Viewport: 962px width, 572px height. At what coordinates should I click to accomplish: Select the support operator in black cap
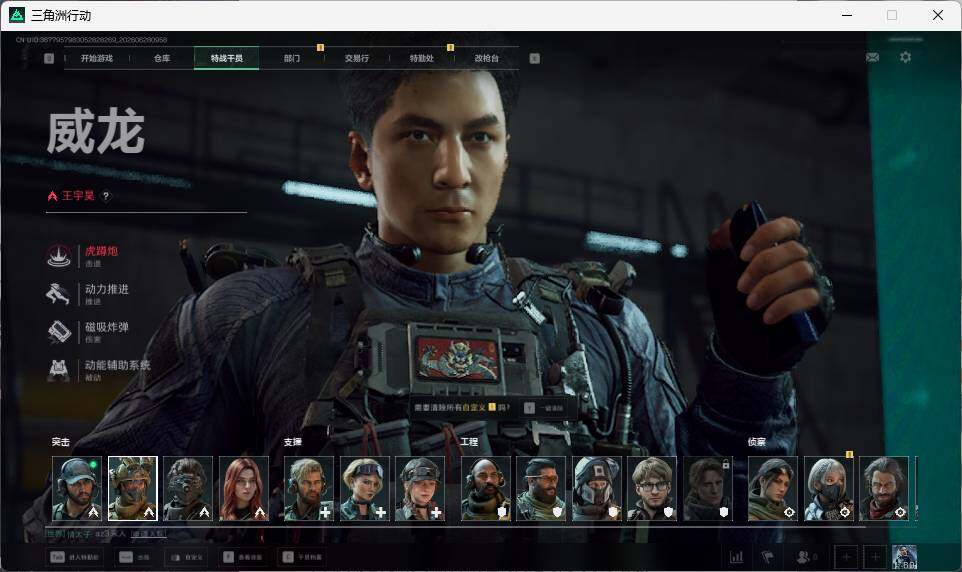tap(420, 489)
